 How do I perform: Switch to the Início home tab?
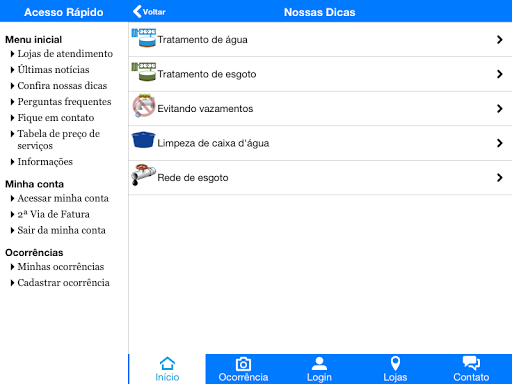(x=167, y=369)
